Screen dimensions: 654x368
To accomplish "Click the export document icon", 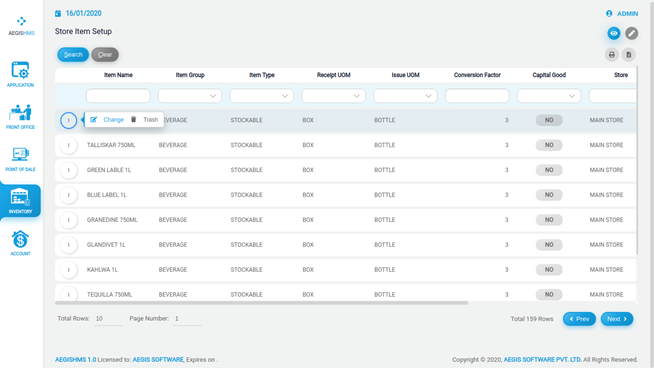I will tap(629, 55).
